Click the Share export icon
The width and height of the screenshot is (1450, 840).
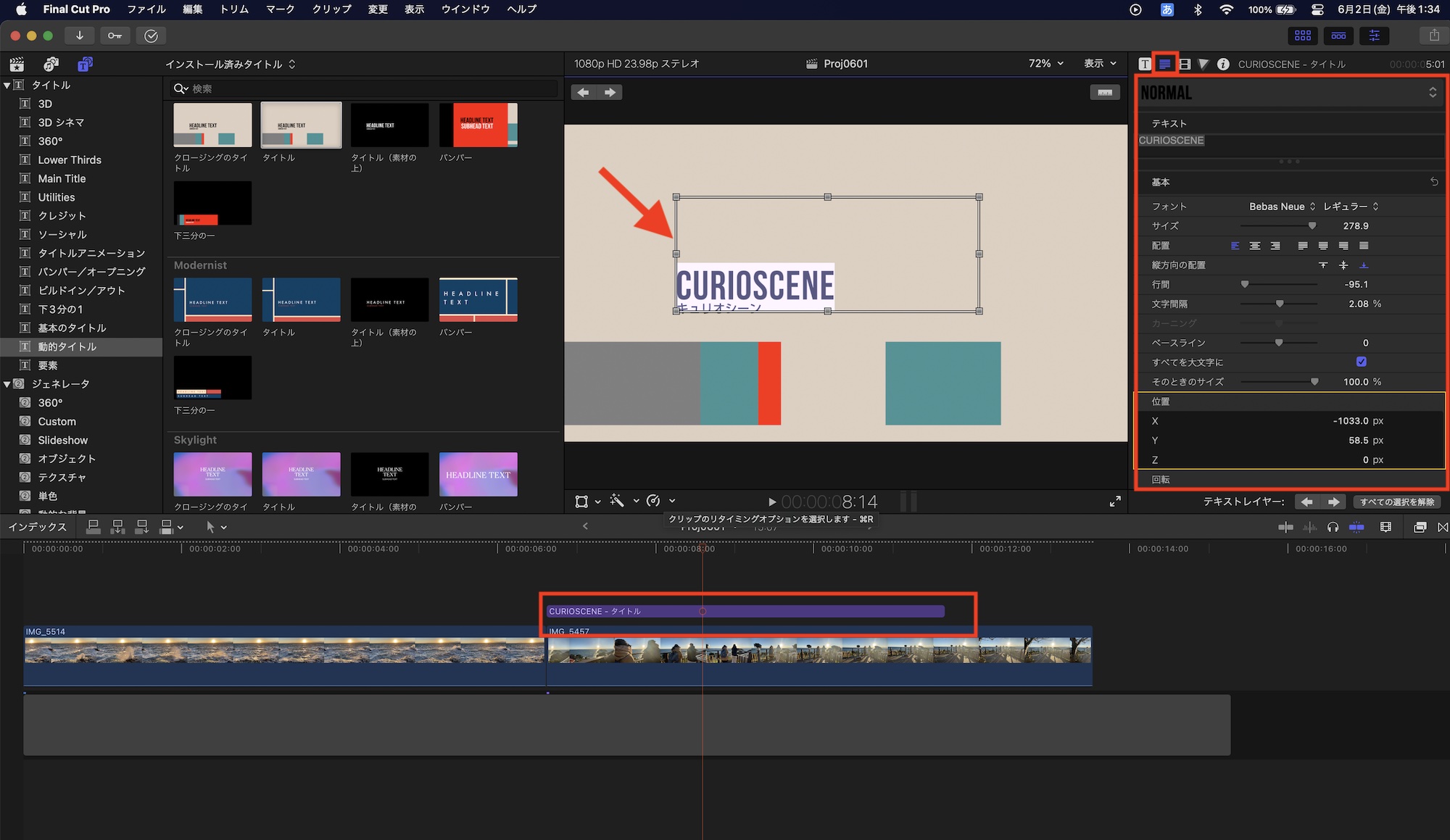(x=1433, y=36)
